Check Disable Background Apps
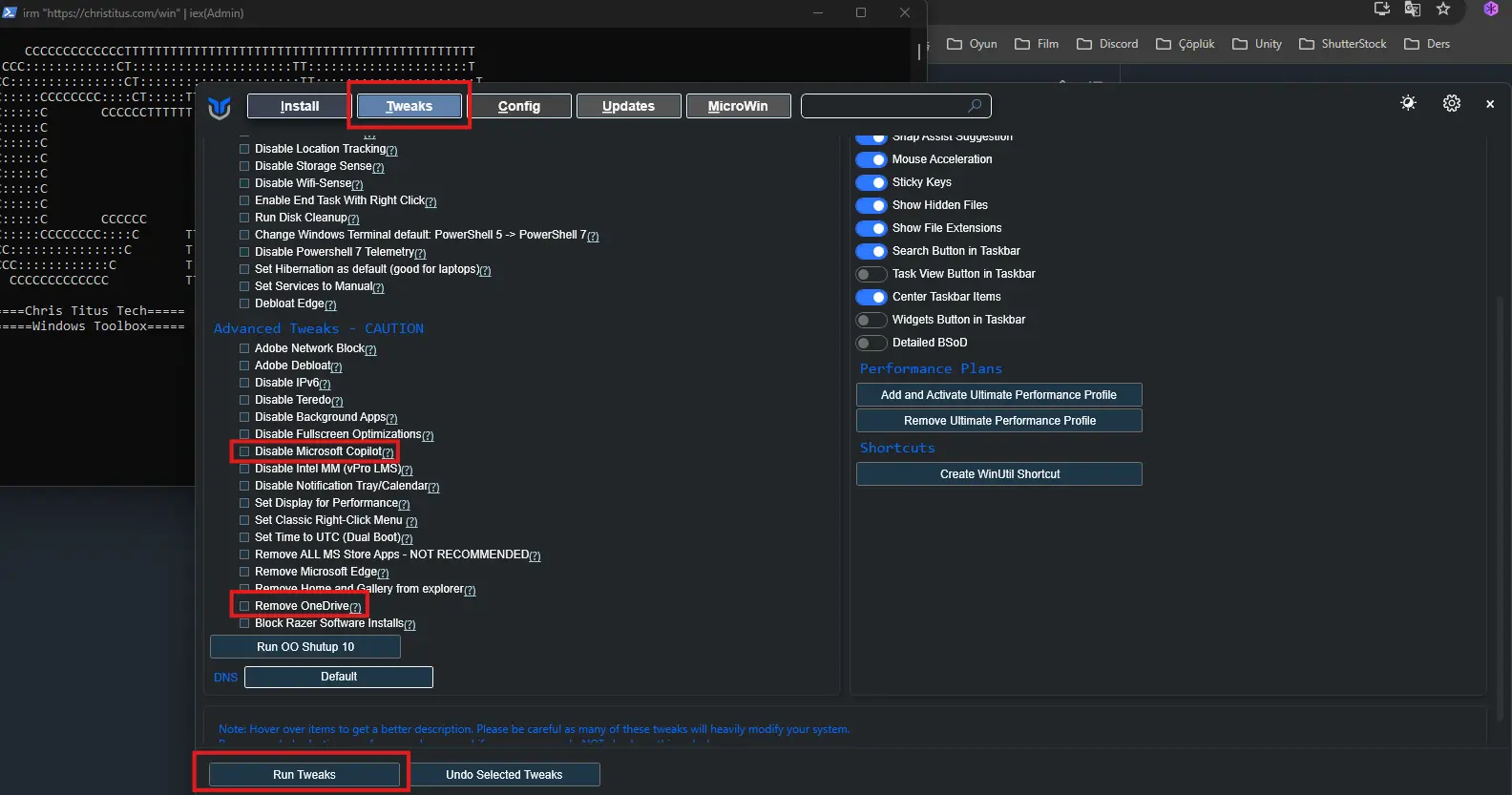 [244, 417]
